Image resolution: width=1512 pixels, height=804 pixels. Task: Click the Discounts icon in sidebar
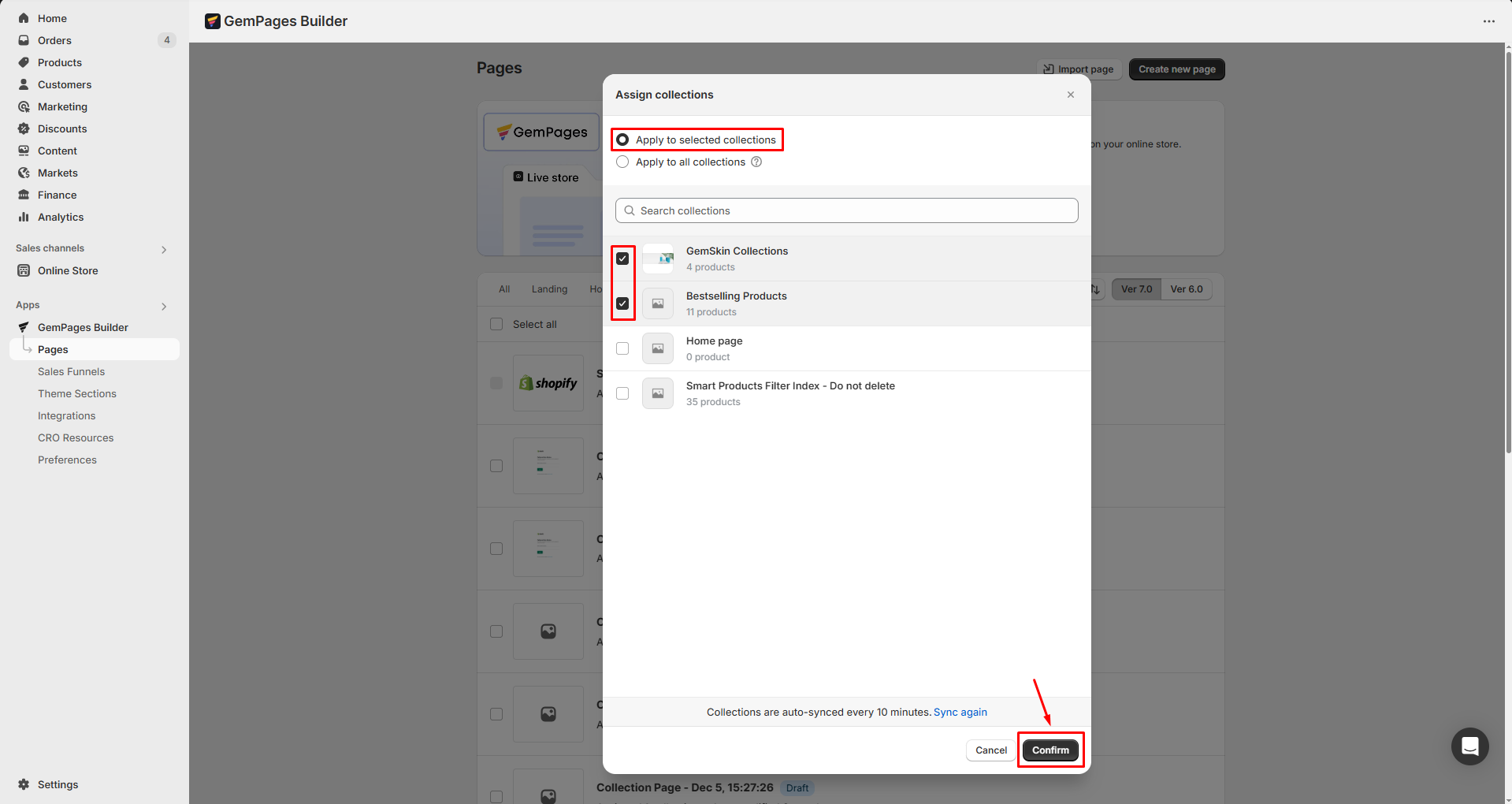[24, 128]
